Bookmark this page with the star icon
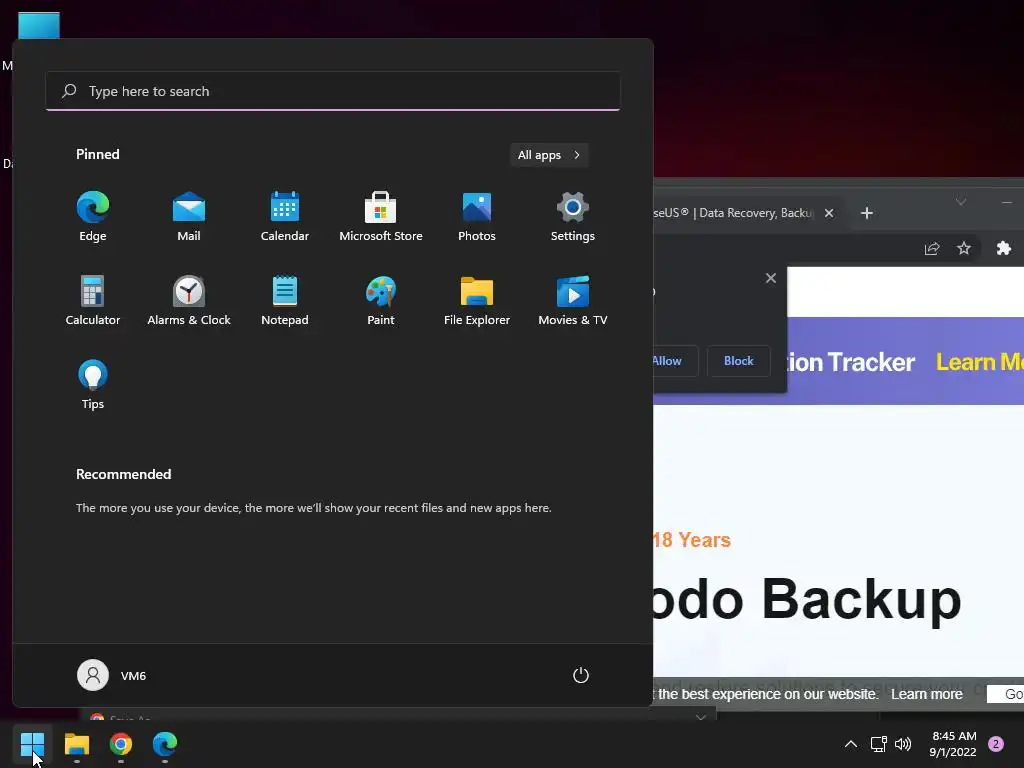The height and width of the screenshot is (768, 1024). click(964, 248)
